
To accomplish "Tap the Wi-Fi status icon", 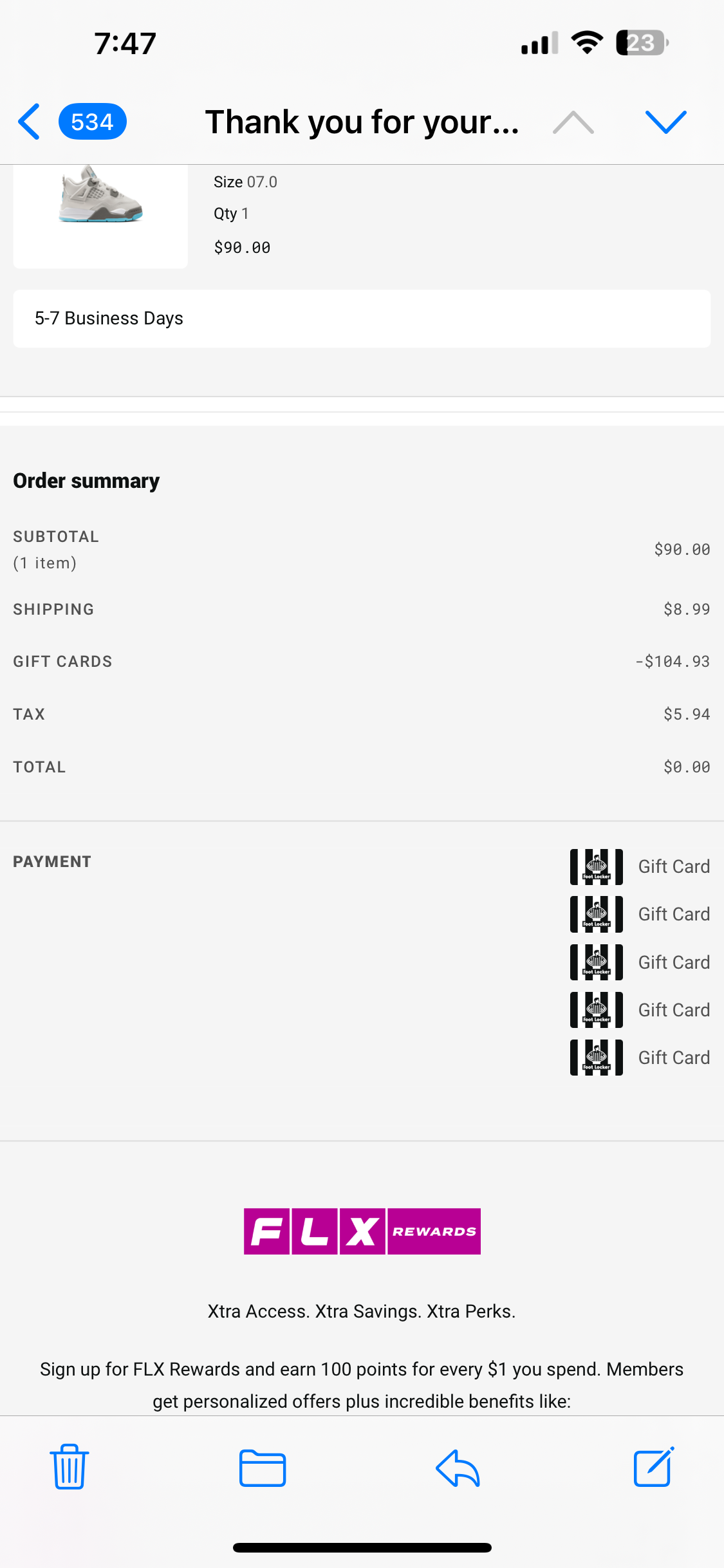I will click(587, 43).
